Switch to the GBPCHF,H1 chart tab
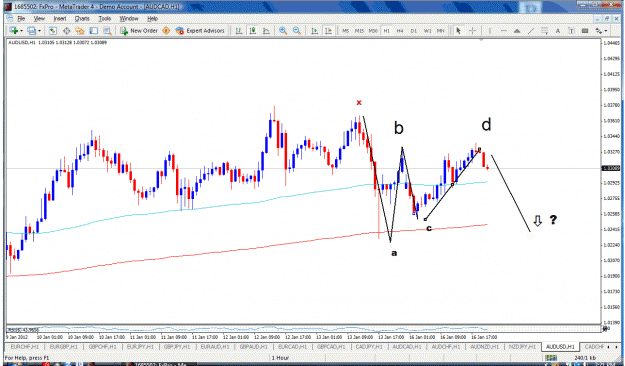 [102, 347]
